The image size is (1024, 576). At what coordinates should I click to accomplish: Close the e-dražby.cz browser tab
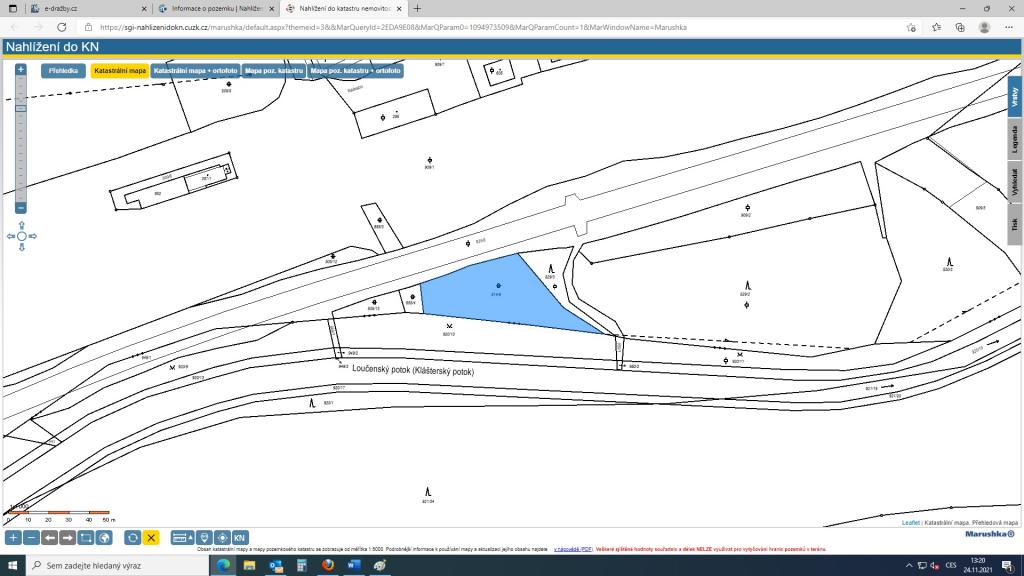[144, 8]
